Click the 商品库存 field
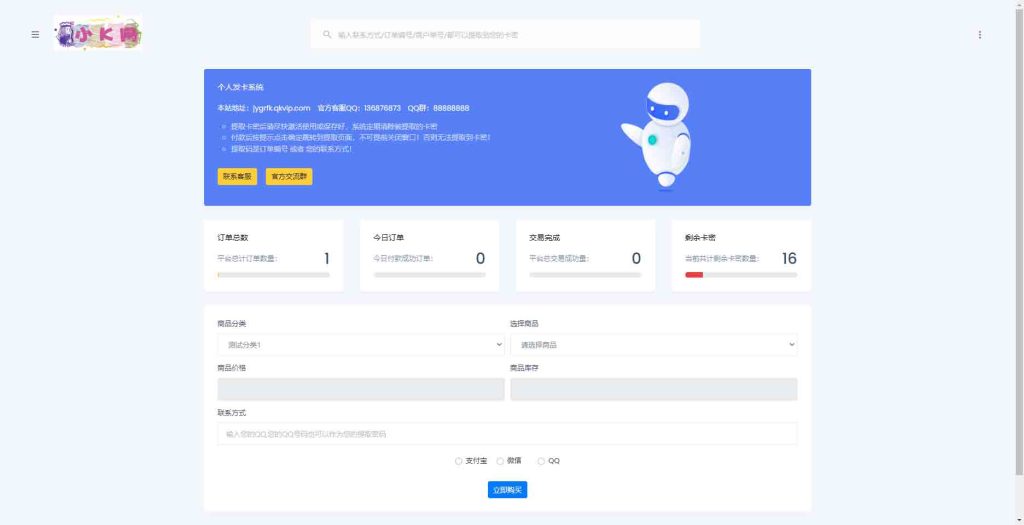The image size is (1024, 525). point(653,389)
